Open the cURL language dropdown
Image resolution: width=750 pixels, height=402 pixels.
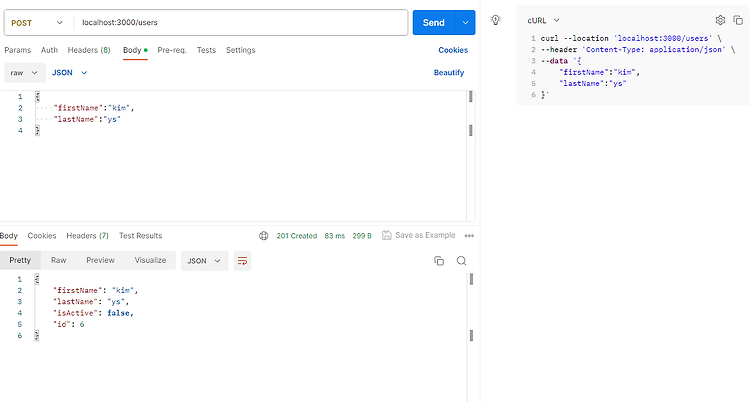click(543, 21)
